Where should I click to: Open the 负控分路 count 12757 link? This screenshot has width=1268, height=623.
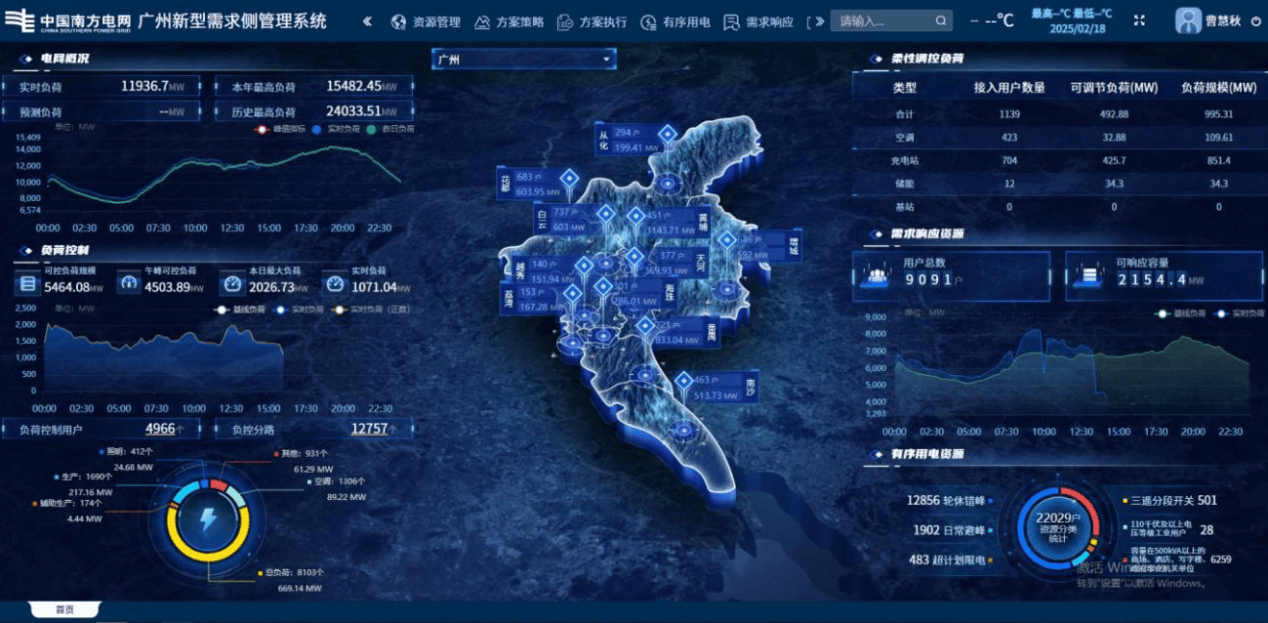click(x=368, y=429)
